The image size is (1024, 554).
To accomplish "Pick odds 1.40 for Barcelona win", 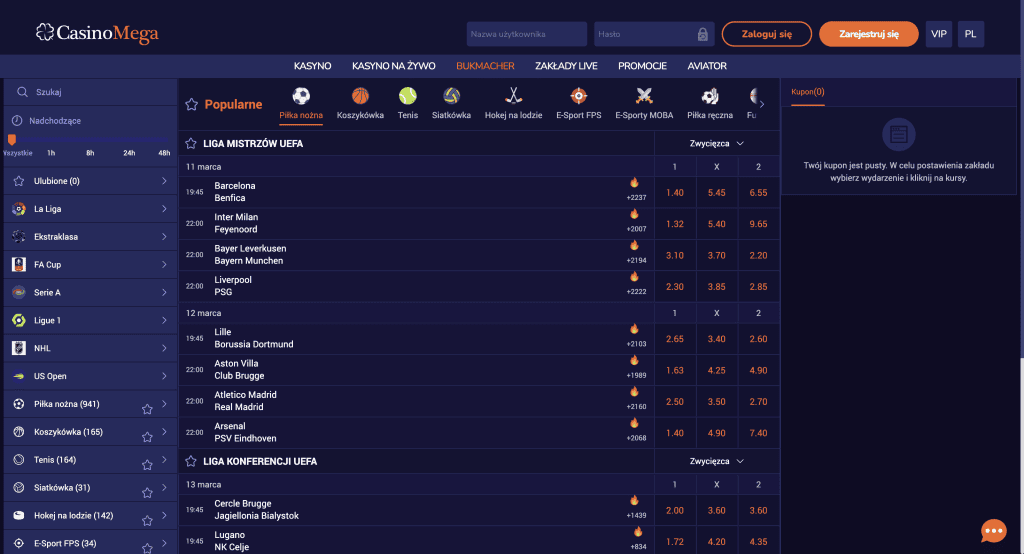I will (x=675, y=193).
